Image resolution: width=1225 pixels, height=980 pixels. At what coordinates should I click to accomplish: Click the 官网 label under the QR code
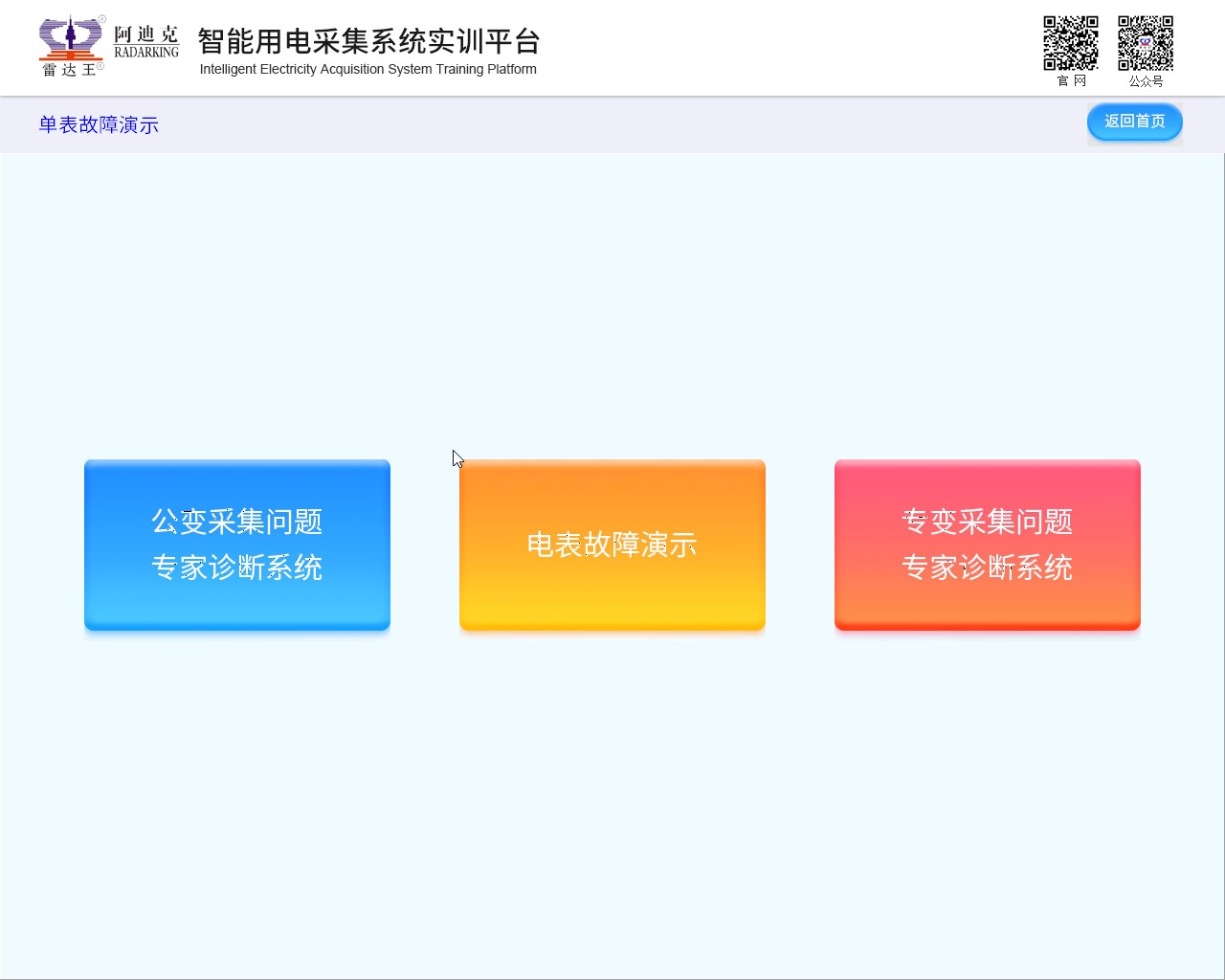pos(1071,81)
